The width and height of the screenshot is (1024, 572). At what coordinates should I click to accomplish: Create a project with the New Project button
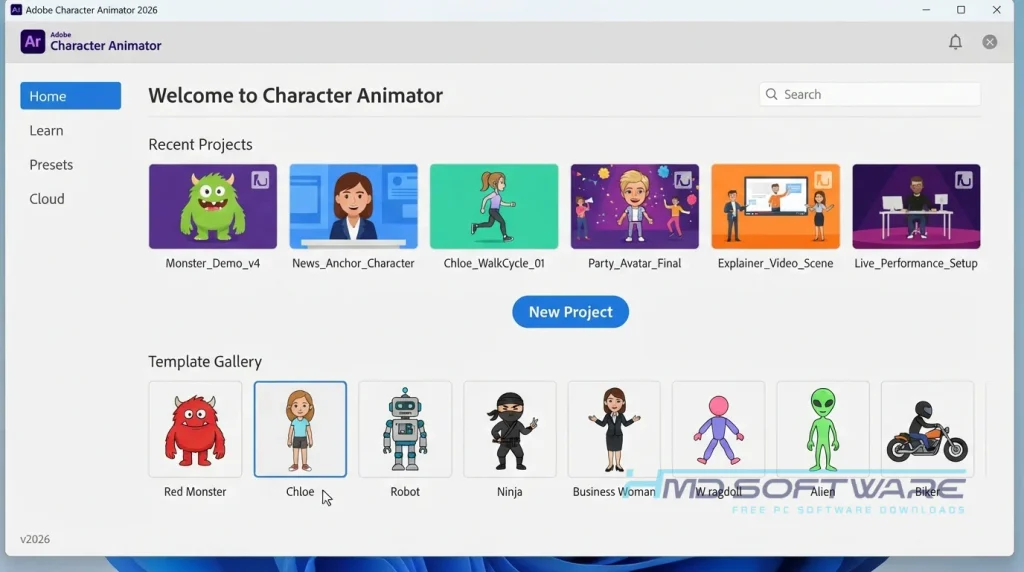coord(570,312)
